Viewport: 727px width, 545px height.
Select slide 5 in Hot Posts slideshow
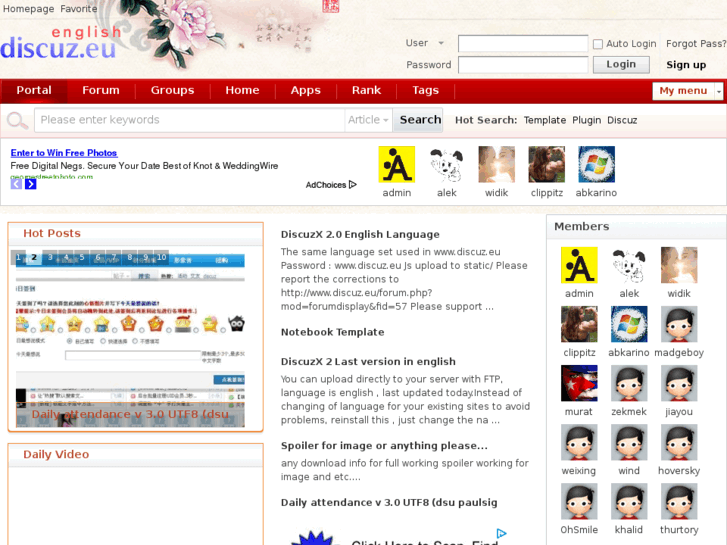pyautogui.click(x=82, y=257)
